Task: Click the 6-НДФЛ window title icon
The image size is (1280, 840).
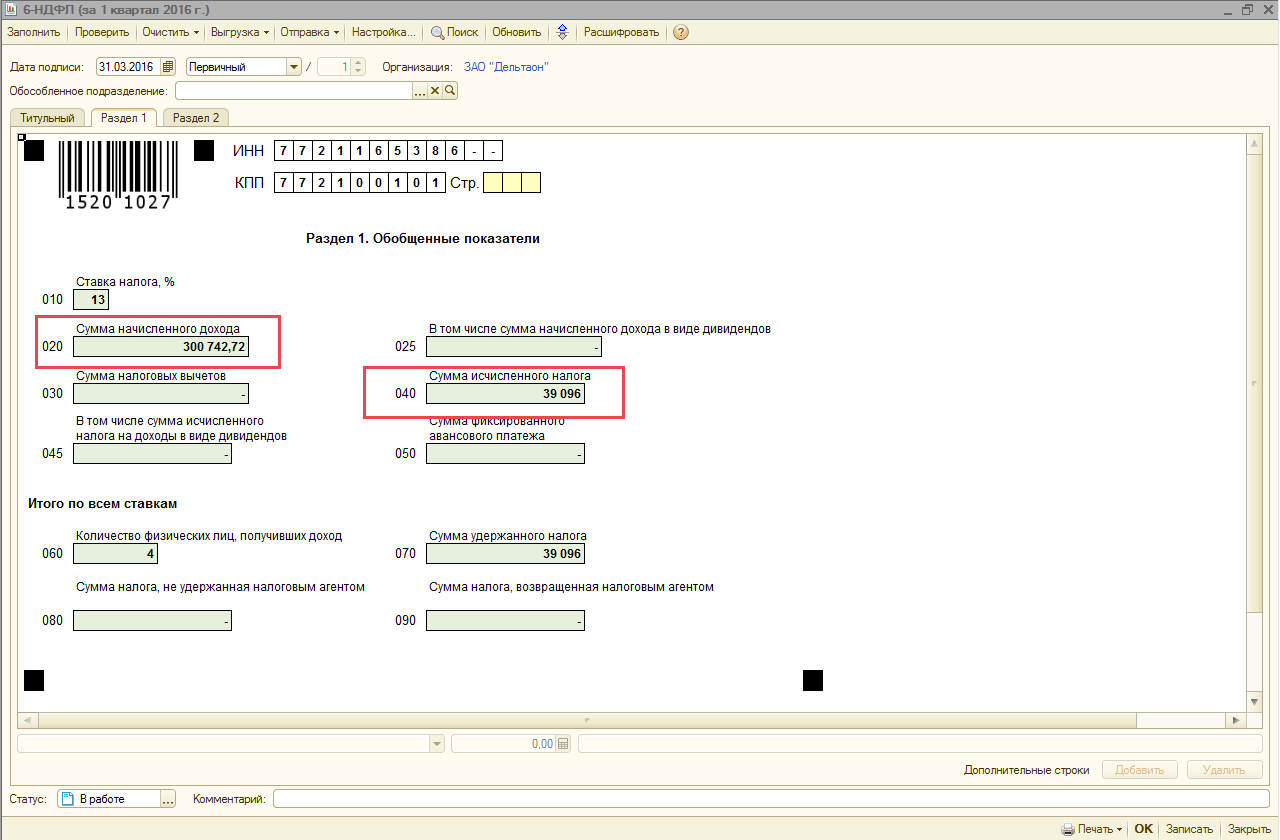Action: pos(11,9)
